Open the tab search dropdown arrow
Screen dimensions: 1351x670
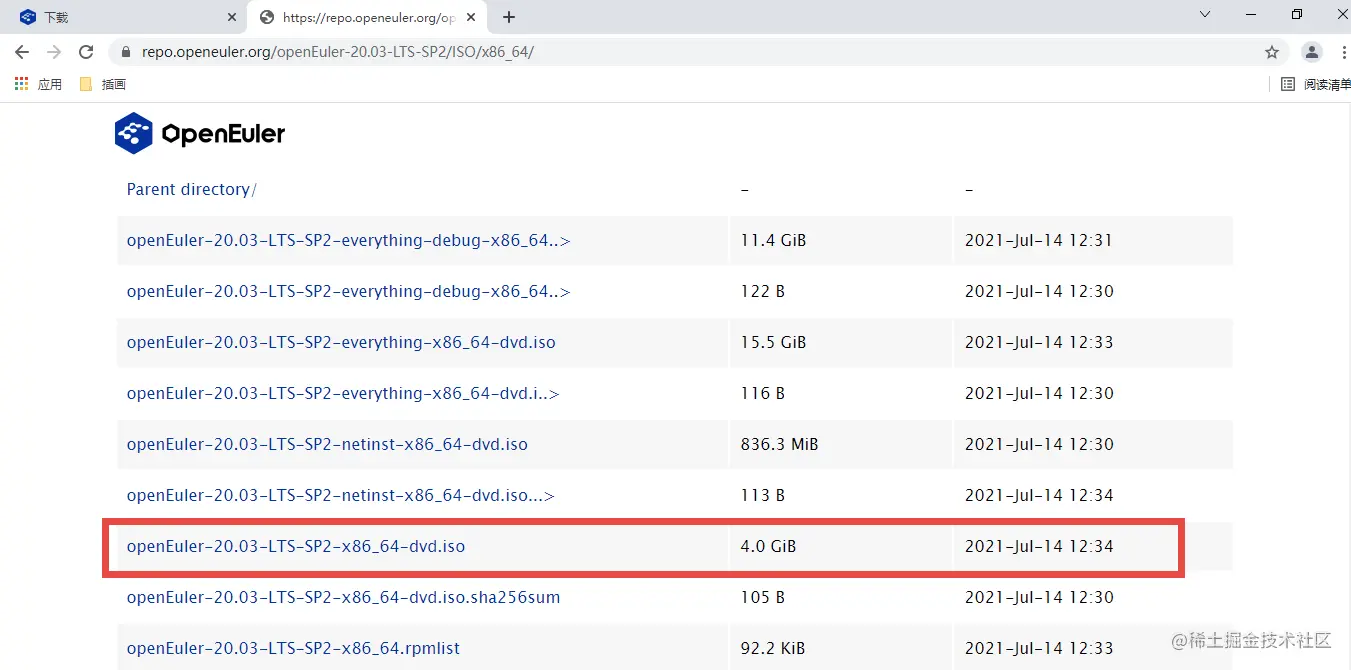(x=1205, y=15)
